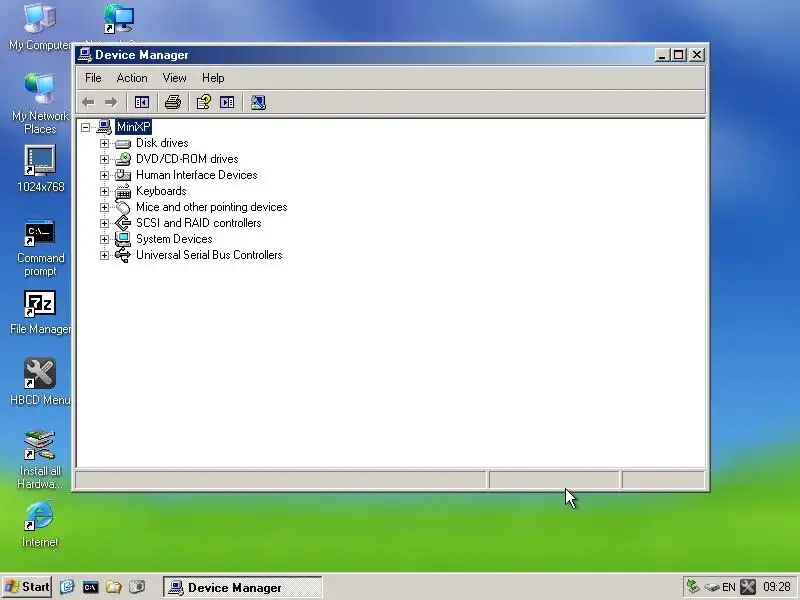800x600 pixels.
Task: Select the DVD/CD-ROM drives icon
Action: tap(123, 159)
